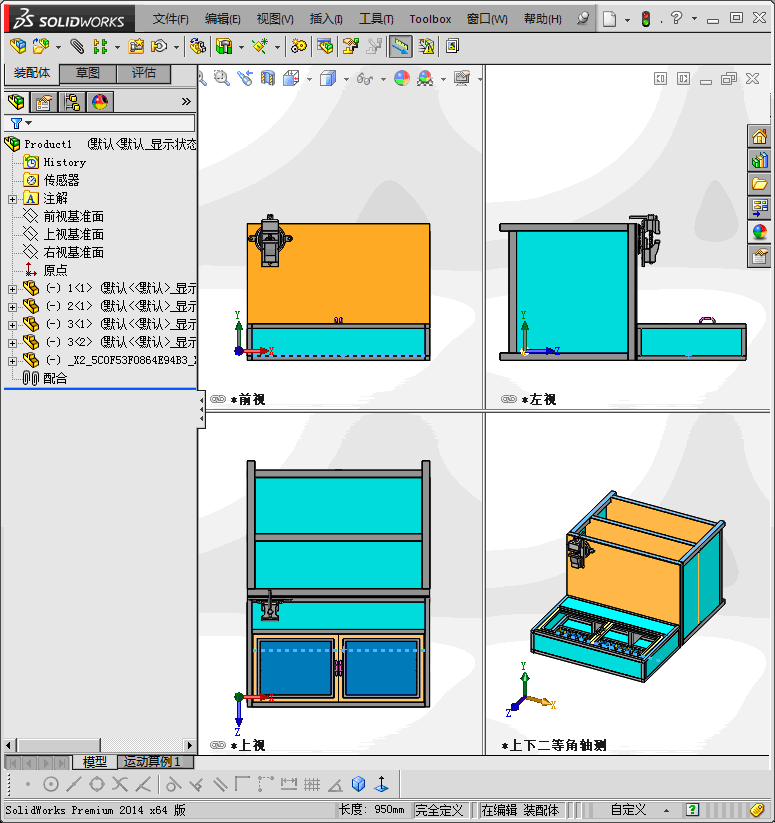Switch to the 运动算例1 motion study tab

[x=152, y=762]
